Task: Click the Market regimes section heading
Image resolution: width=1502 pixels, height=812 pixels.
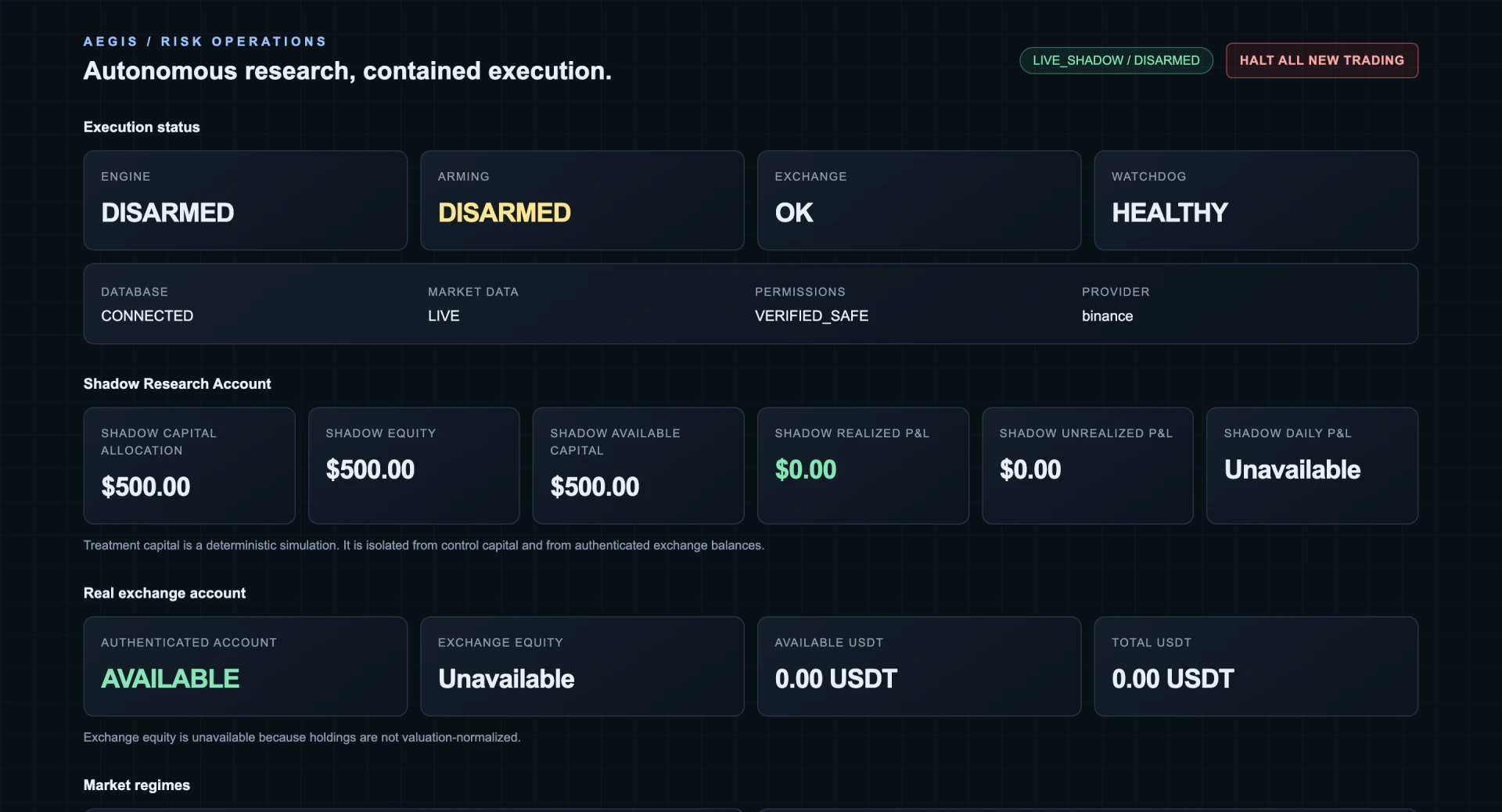Action: (x=137, y=785)
